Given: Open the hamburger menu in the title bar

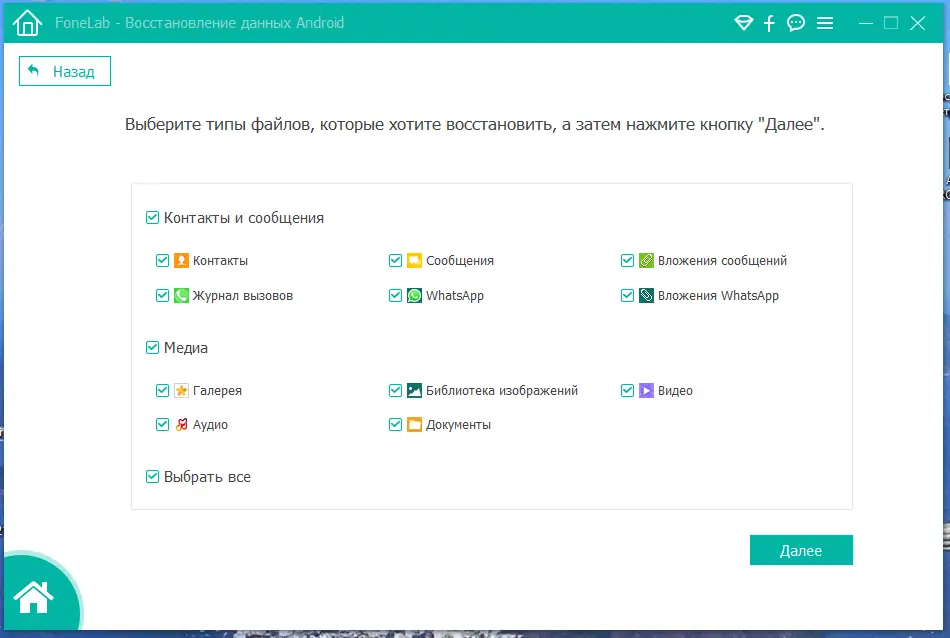Looking at the screenshot, I should 825,22.
